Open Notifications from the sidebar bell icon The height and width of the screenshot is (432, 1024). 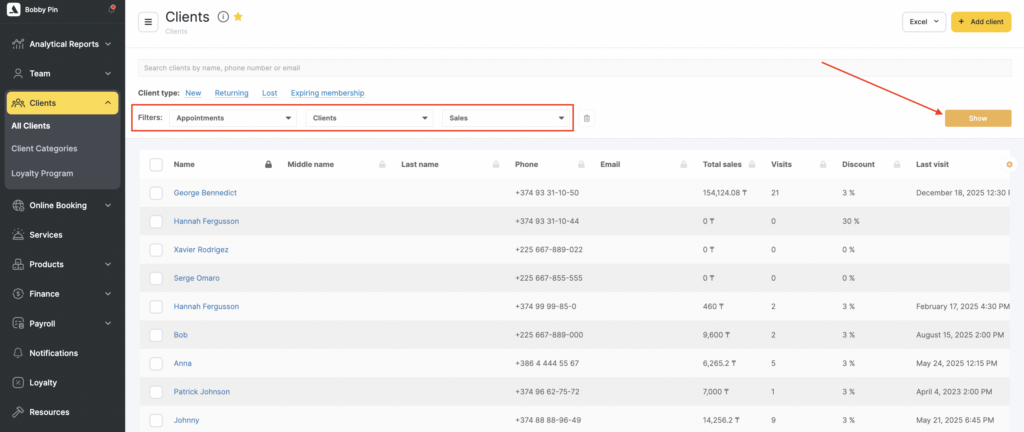(x=19, y=353)
